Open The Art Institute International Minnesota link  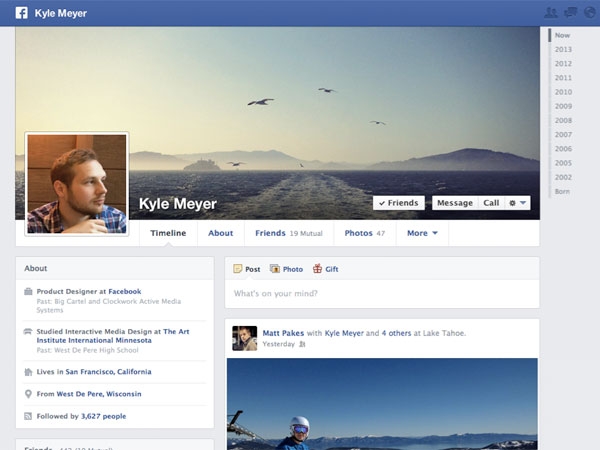pos(113,336)
